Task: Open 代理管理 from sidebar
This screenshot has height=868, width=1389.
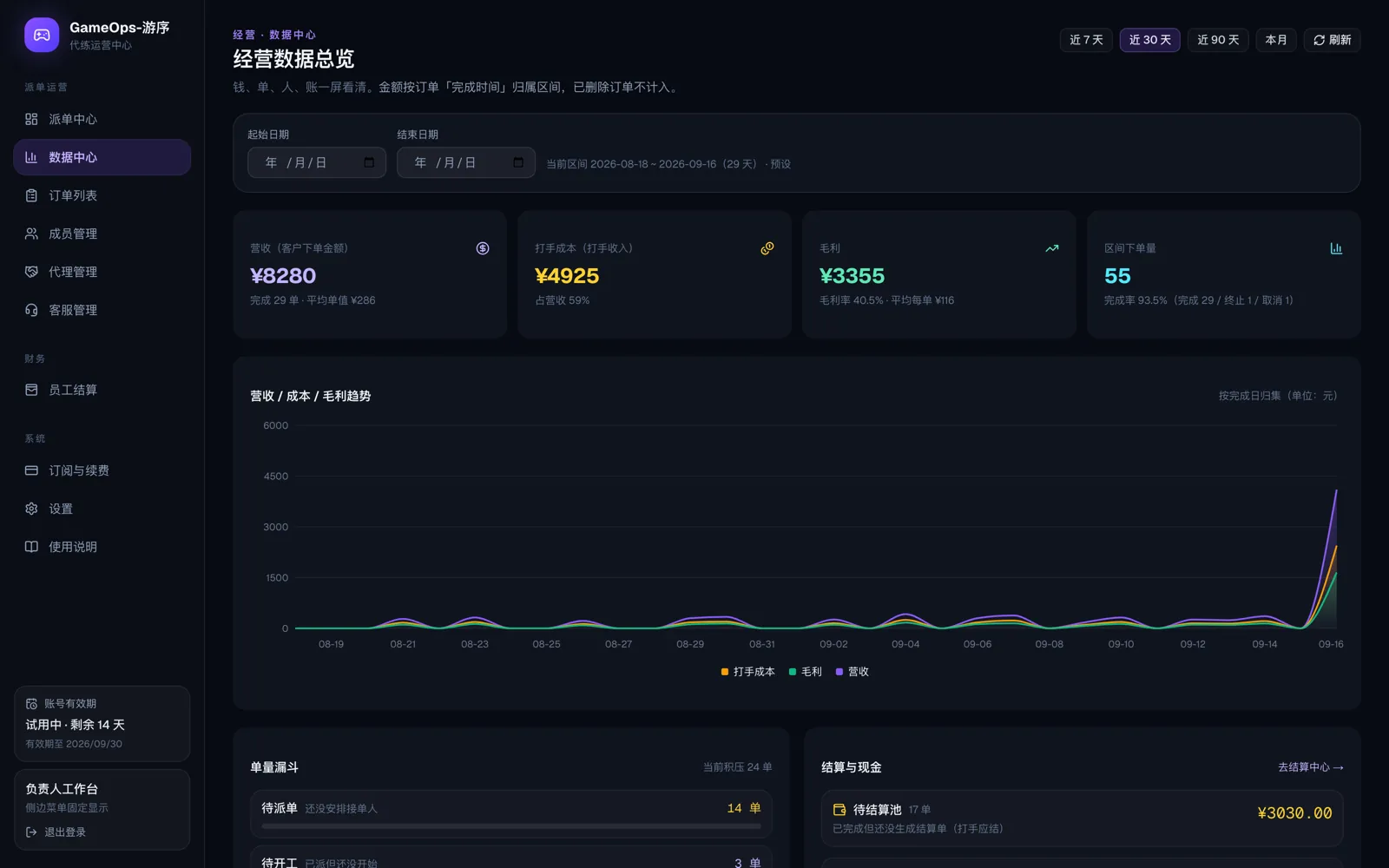Action: 102,272
